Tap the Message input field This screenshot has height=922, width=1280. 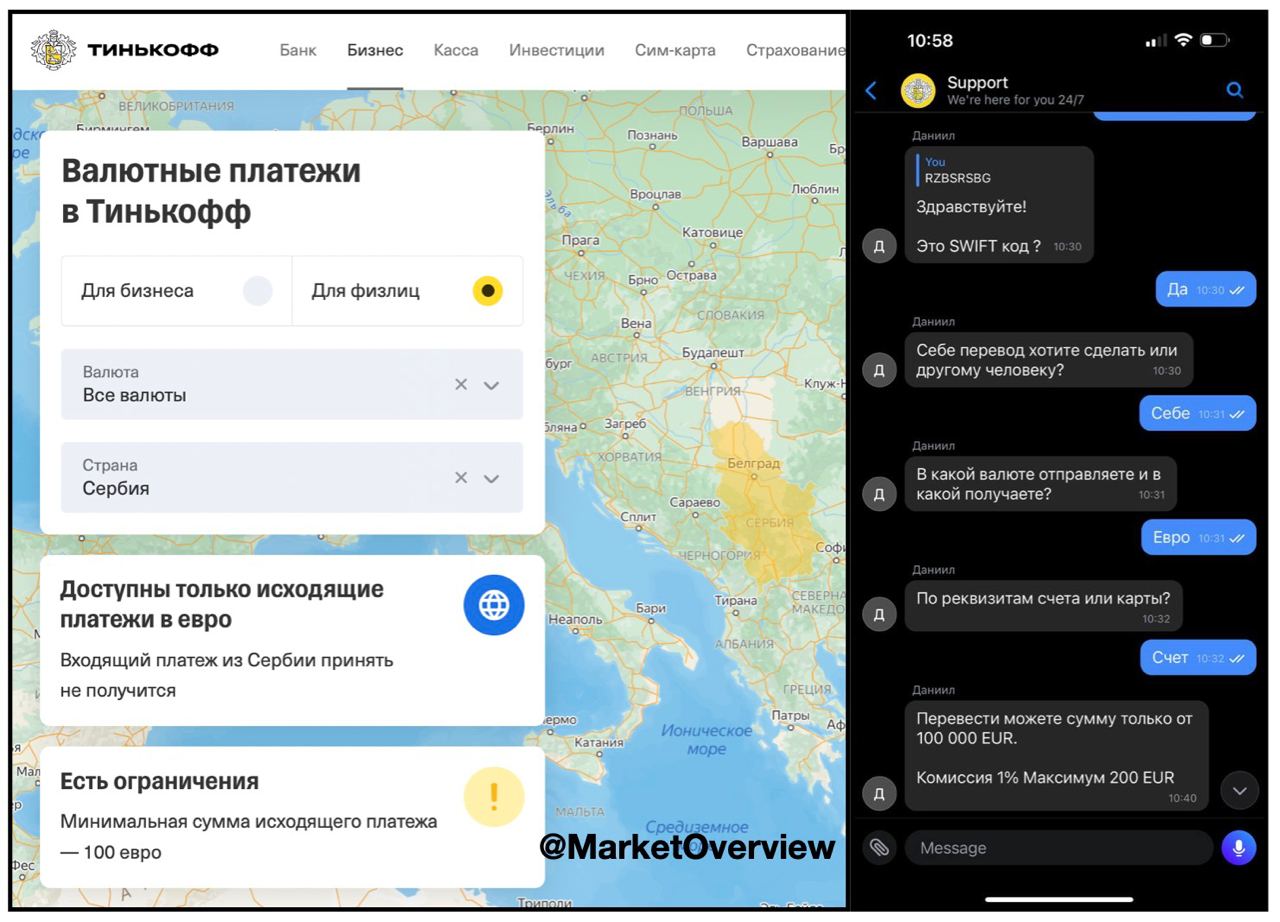coord(1058,848)
